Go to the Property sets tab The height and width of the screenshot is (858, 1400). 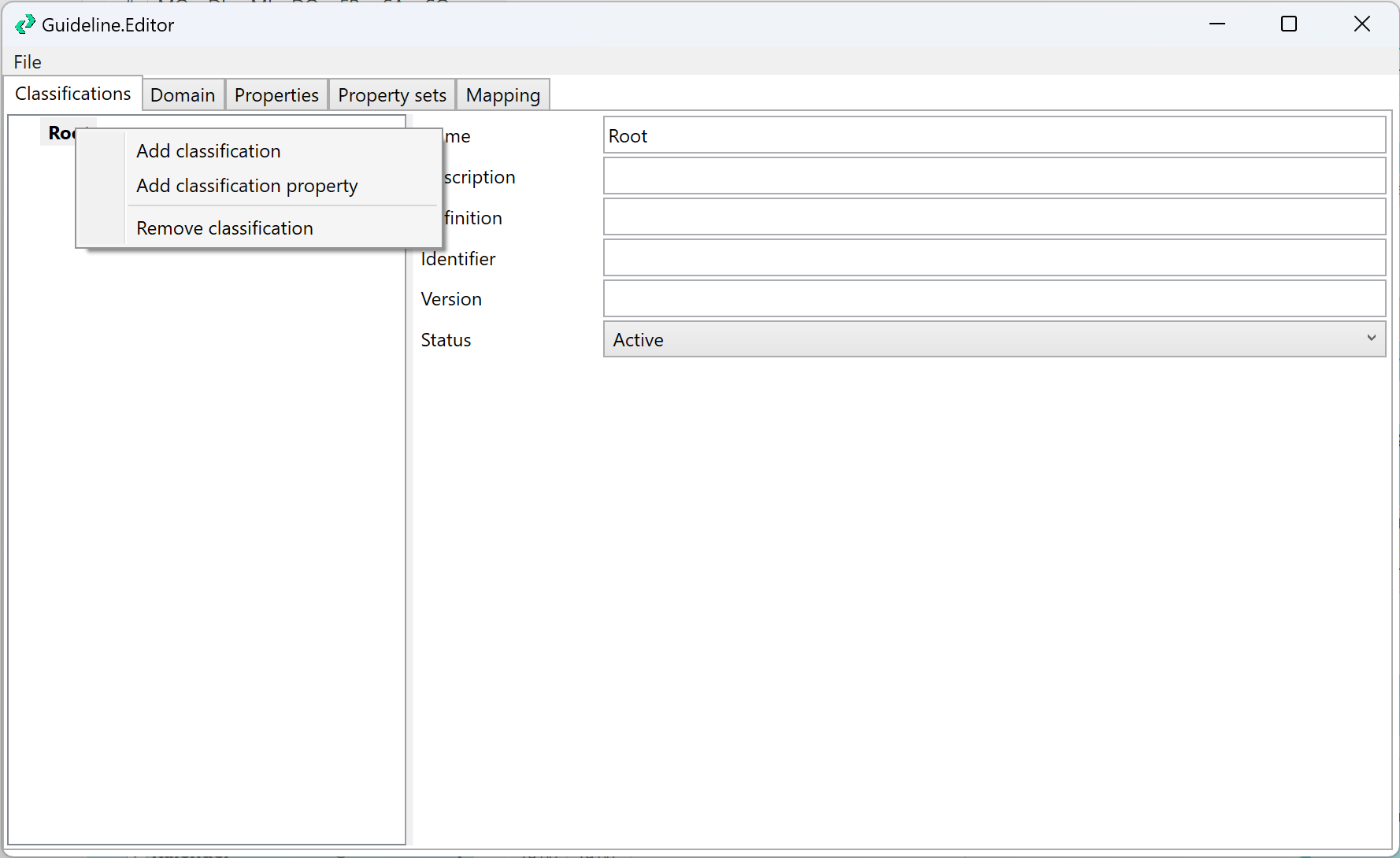[392, 95]
